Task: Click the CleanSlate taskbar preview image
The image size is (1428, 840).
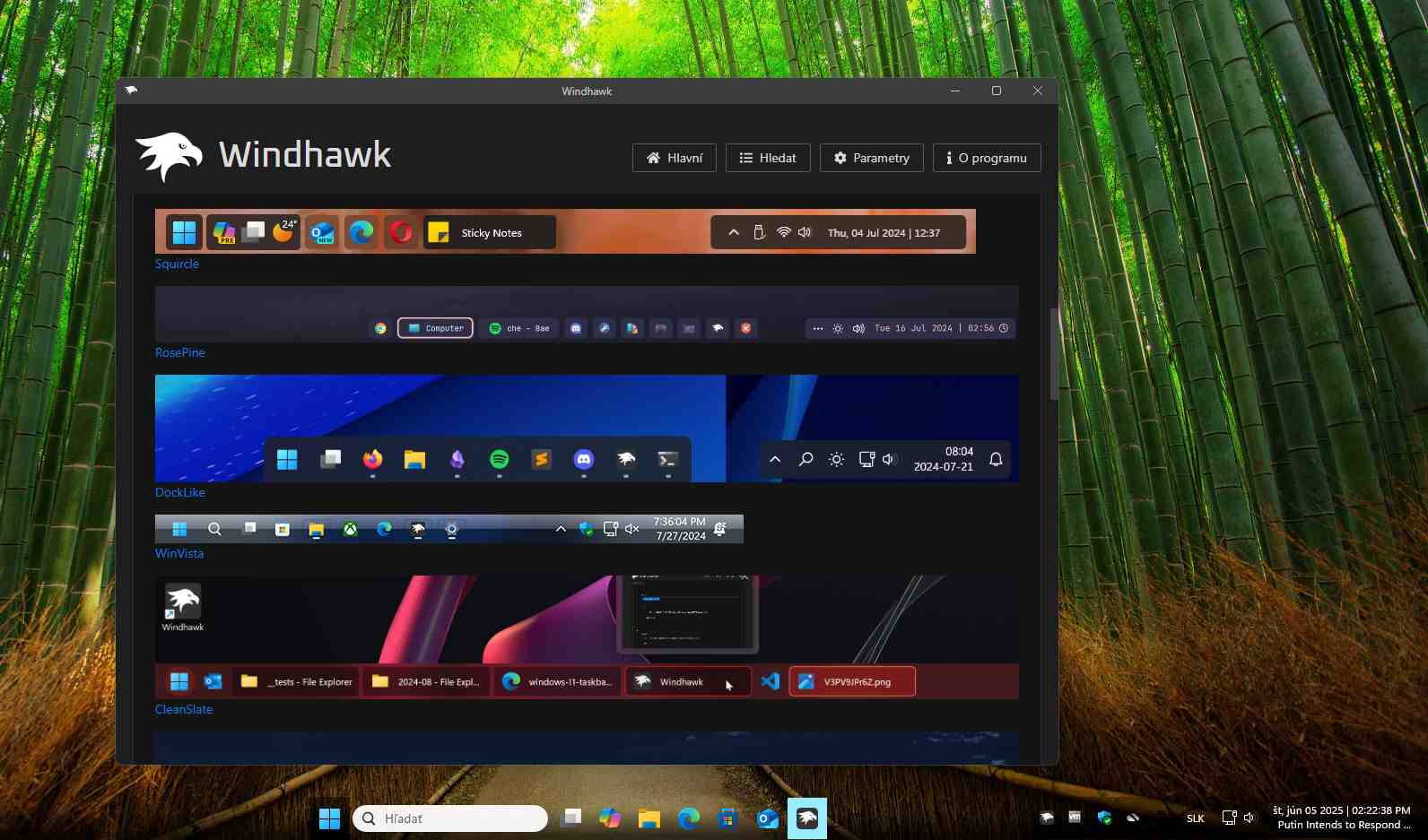Action: tap(587, 637)
